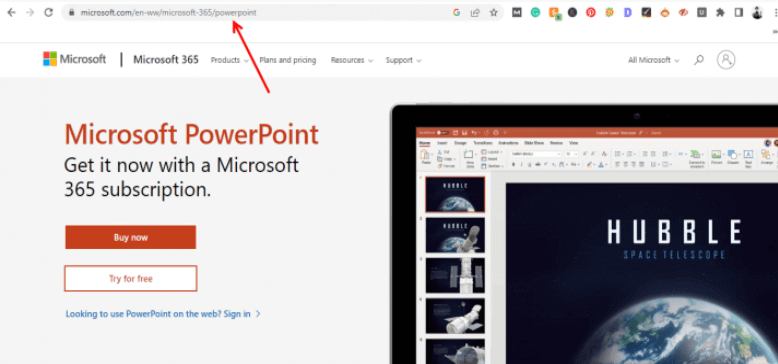Open the red Pinterest extension
This screenshot has width=778, height=364.
click(591, 13)
